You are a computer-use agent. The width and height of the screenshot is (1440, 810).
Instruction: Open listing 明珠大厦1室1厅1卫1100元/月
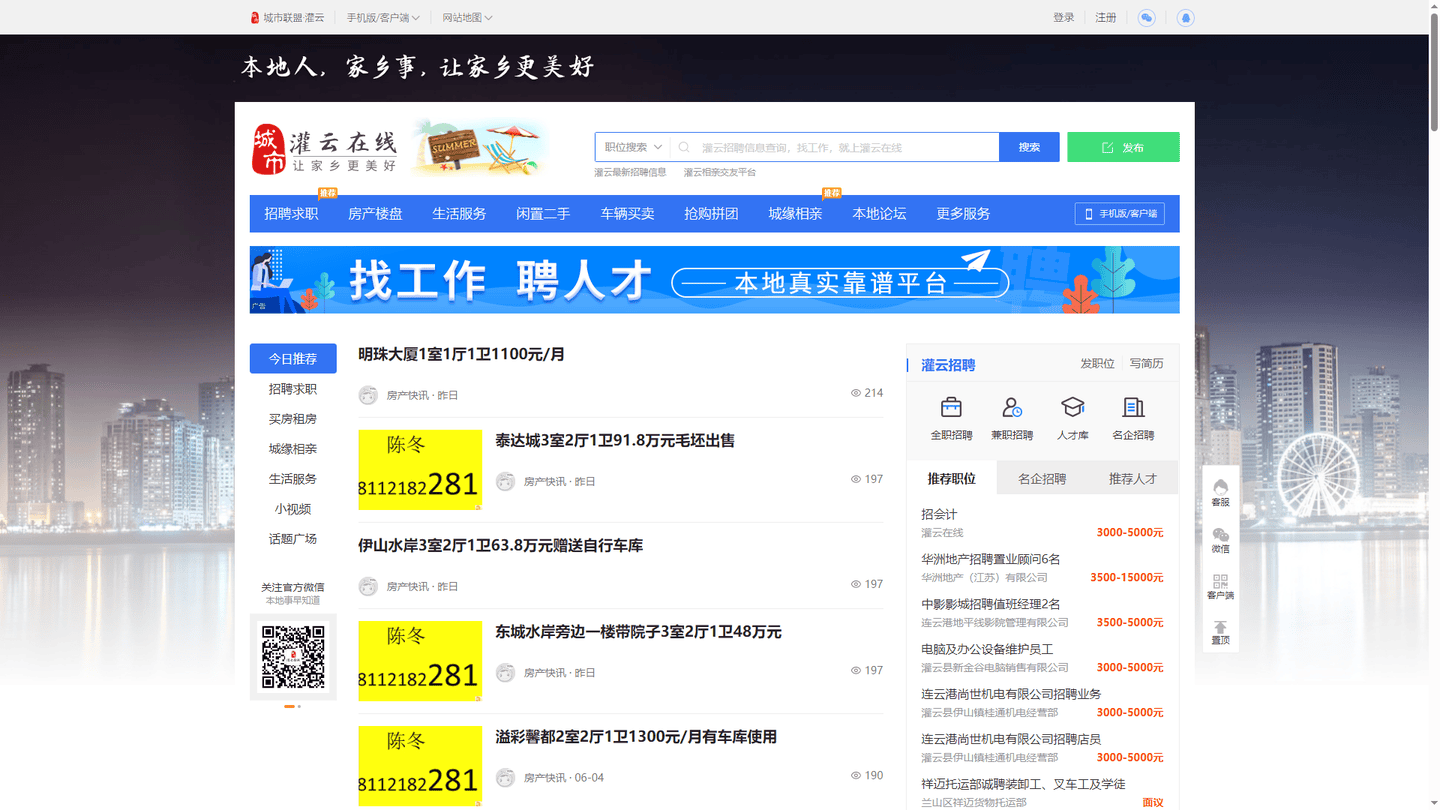tap(462, 355)
